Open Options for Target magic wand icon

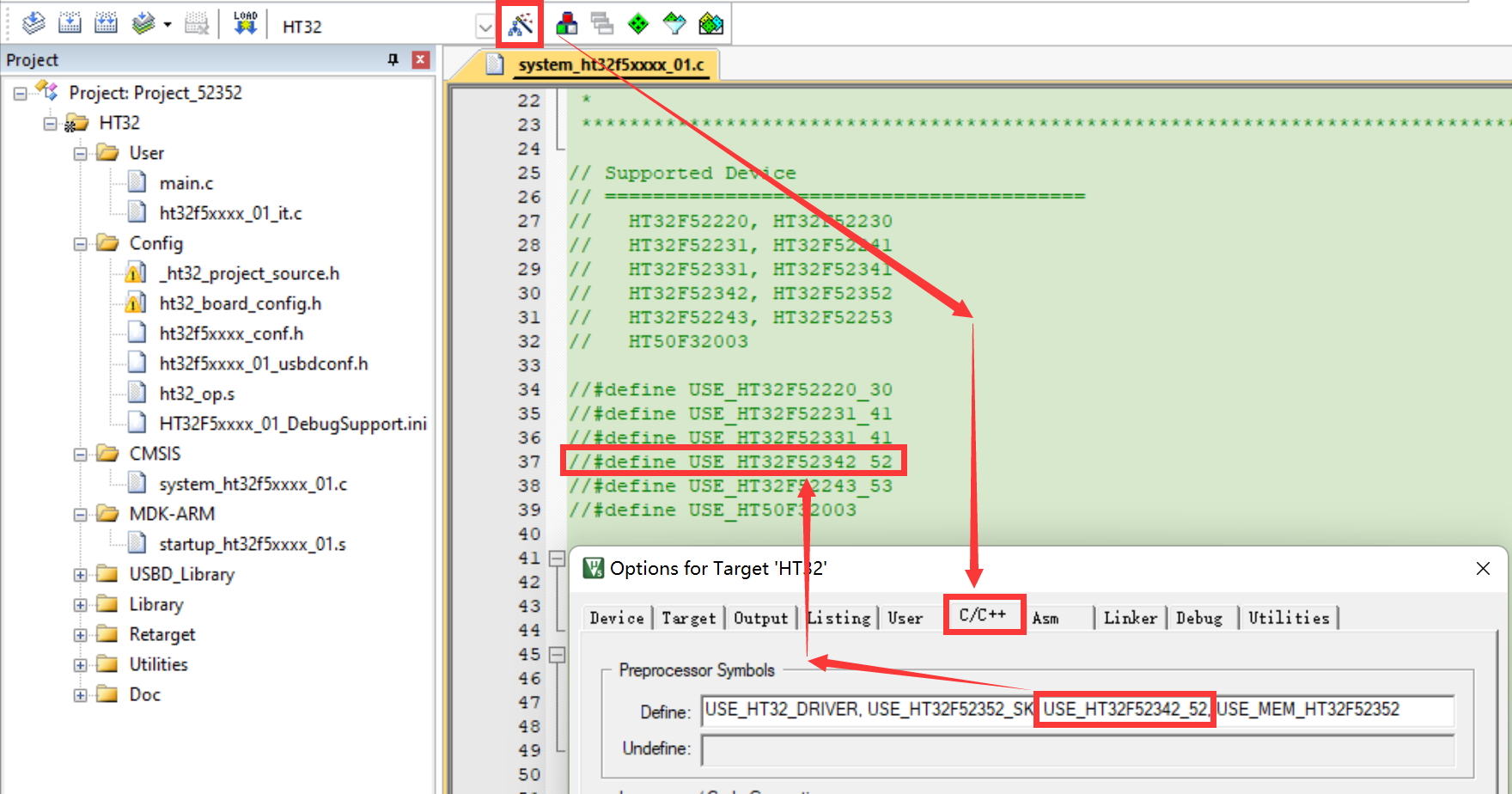[x=520, y=25]
